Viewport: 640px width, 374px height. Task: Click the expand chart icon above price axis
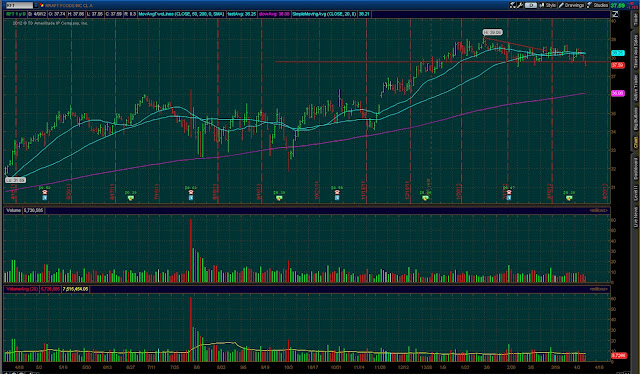[615, 14]
